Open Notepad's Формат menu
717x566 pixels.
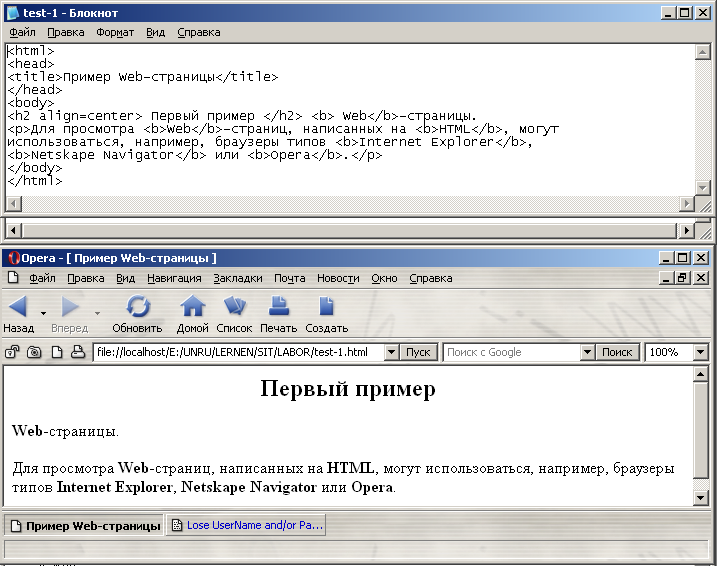pyautogui.click(x=115, y=32)
